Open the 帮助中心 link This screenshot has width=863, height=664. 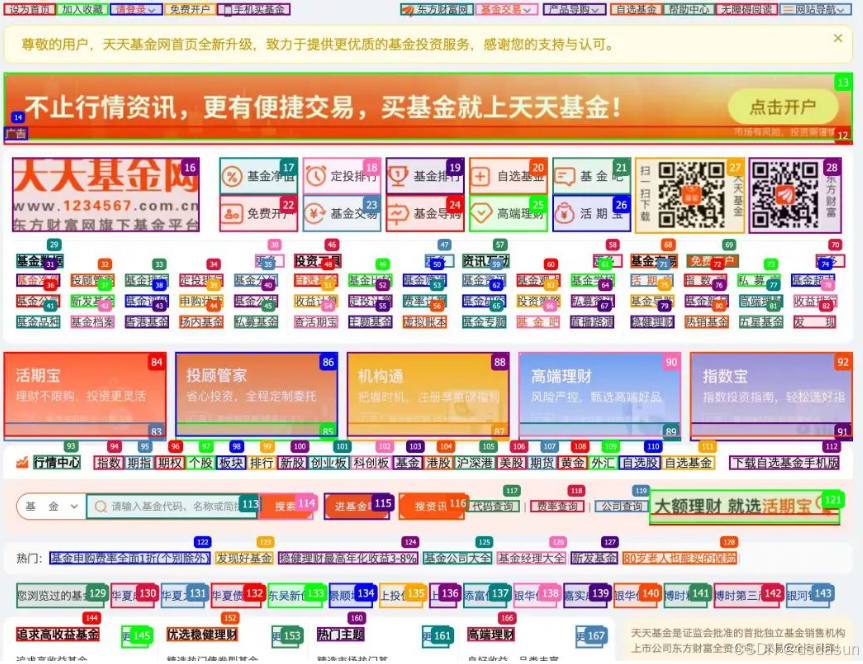pyautogui.click(x=689, y=9)
